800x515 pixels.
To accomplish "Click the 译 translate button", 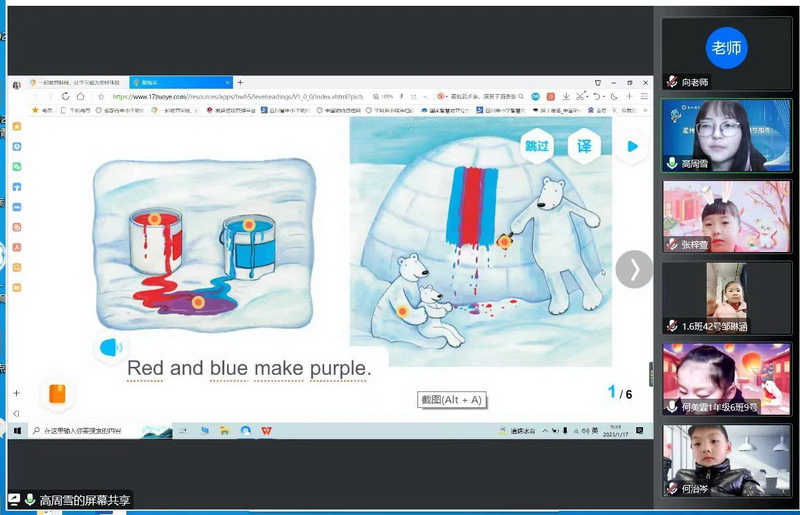I will (x=585, y=146).
